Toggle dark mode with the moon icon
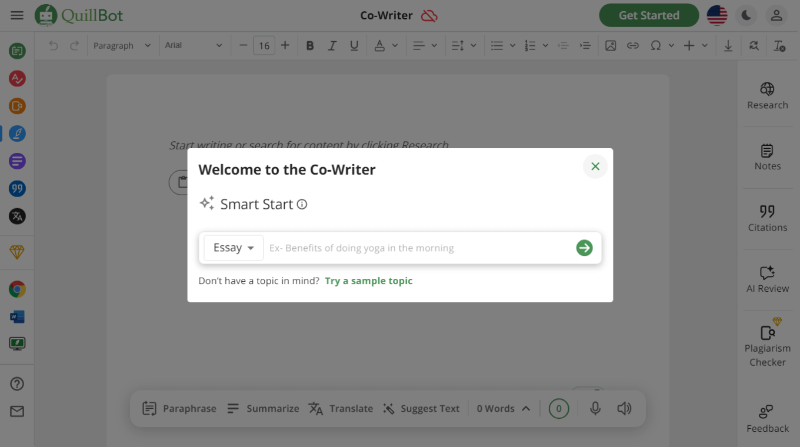 [746, 15]
